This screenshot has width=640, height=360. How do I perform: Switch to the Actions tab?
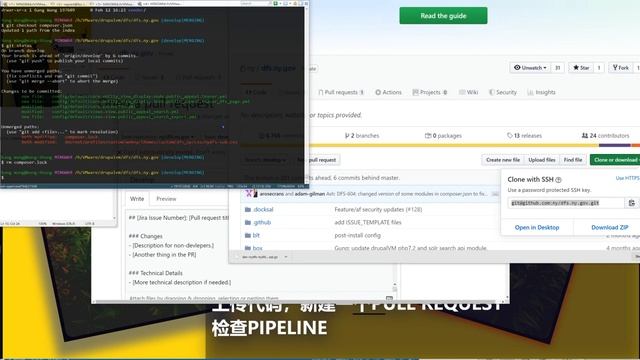(x=388, y=92)
